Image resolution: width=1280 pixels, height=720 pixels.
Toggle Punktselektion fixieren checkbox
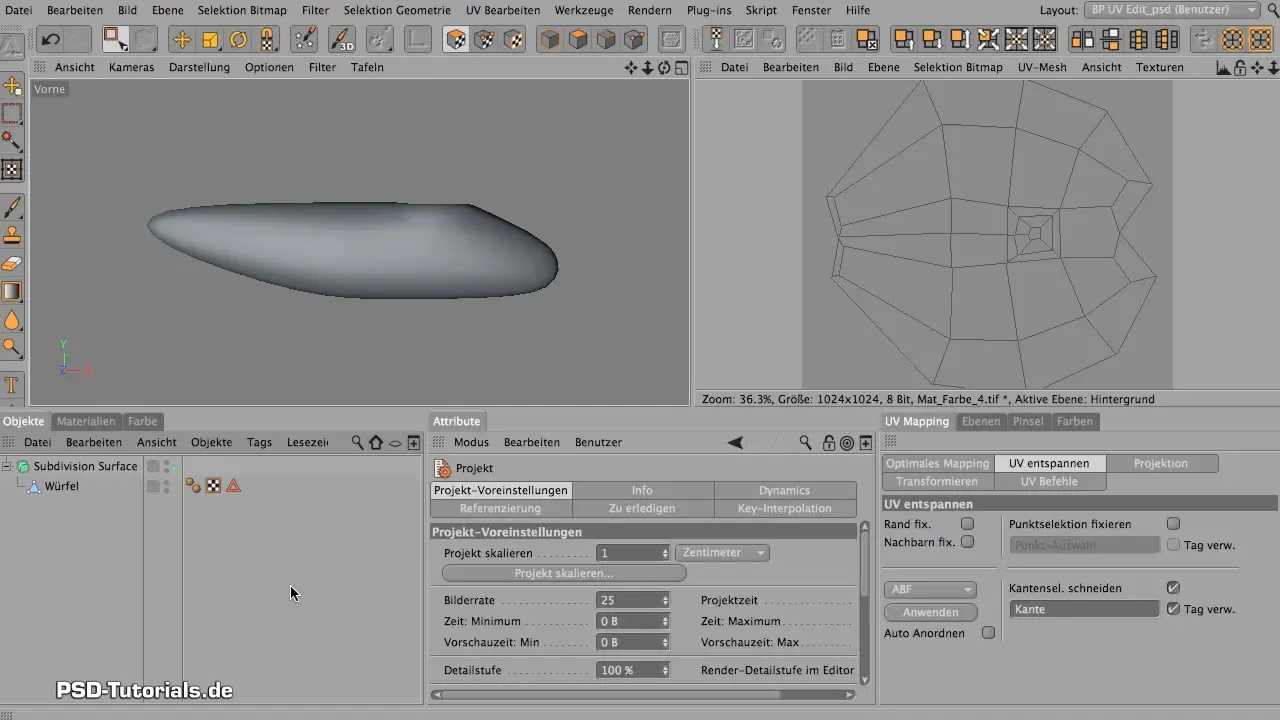[1174, 524]
